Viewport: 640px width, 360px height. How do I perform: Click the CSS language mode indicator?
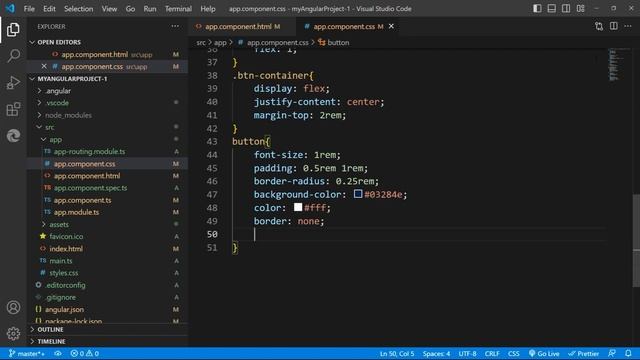pyautogui.click(x=513, y=353)
